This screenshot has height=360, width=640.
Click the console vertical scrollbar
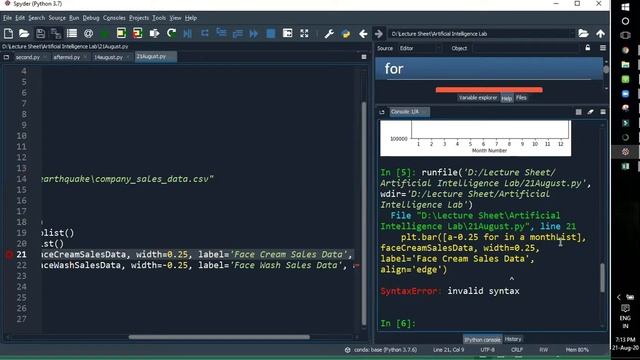point(602,278)
